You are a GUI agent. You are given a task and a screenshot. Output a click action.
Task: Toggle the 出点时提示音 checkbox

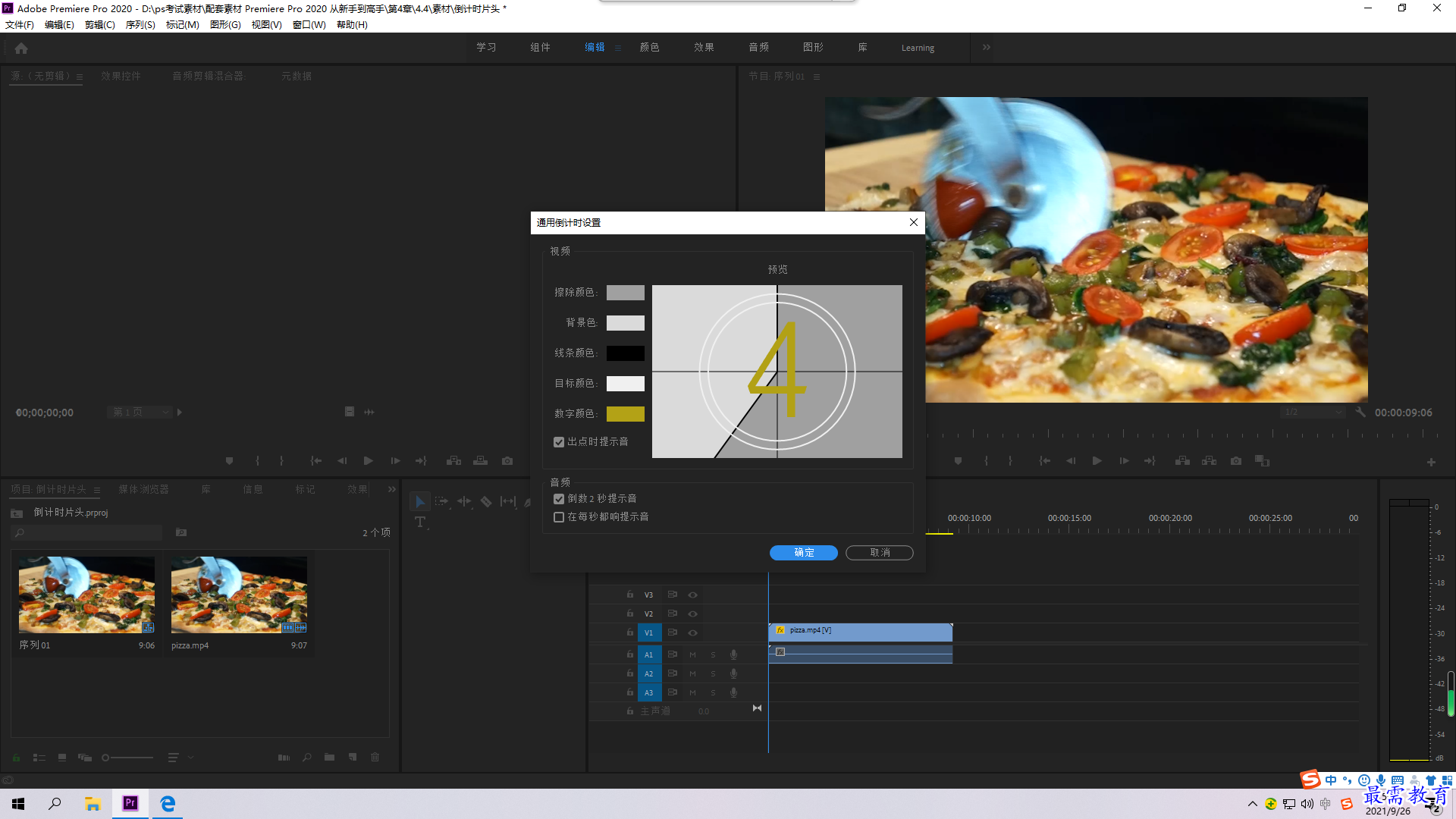(x=559, y=442)
